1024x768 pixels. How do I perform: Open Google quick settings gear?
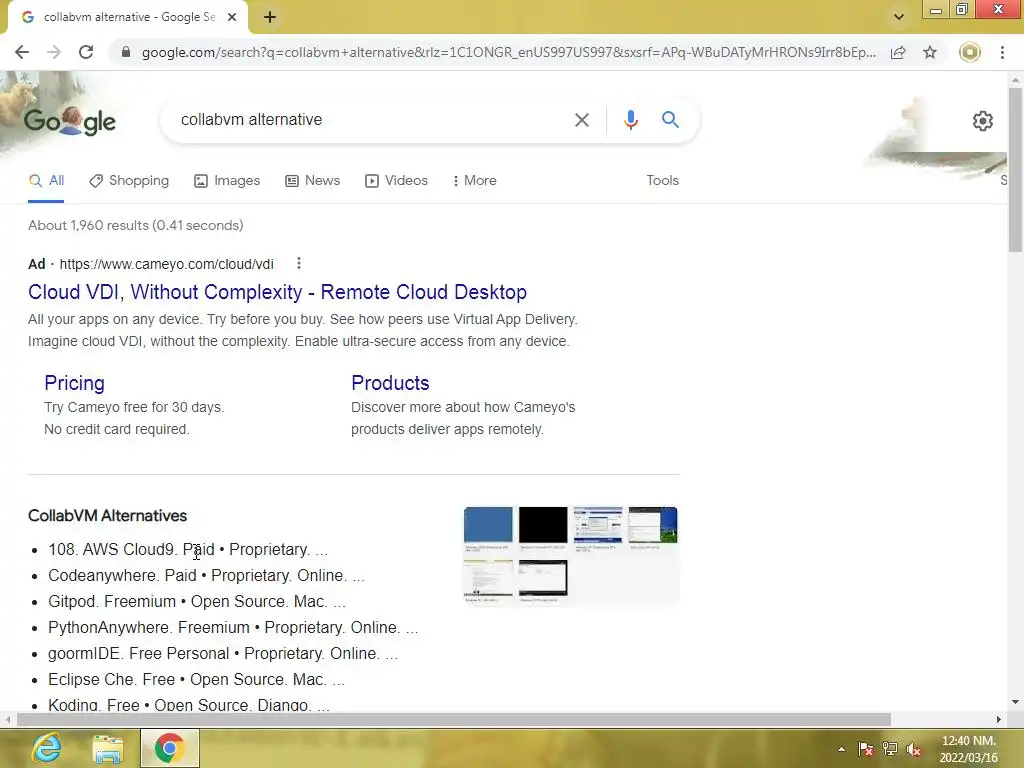pos(983,121)
